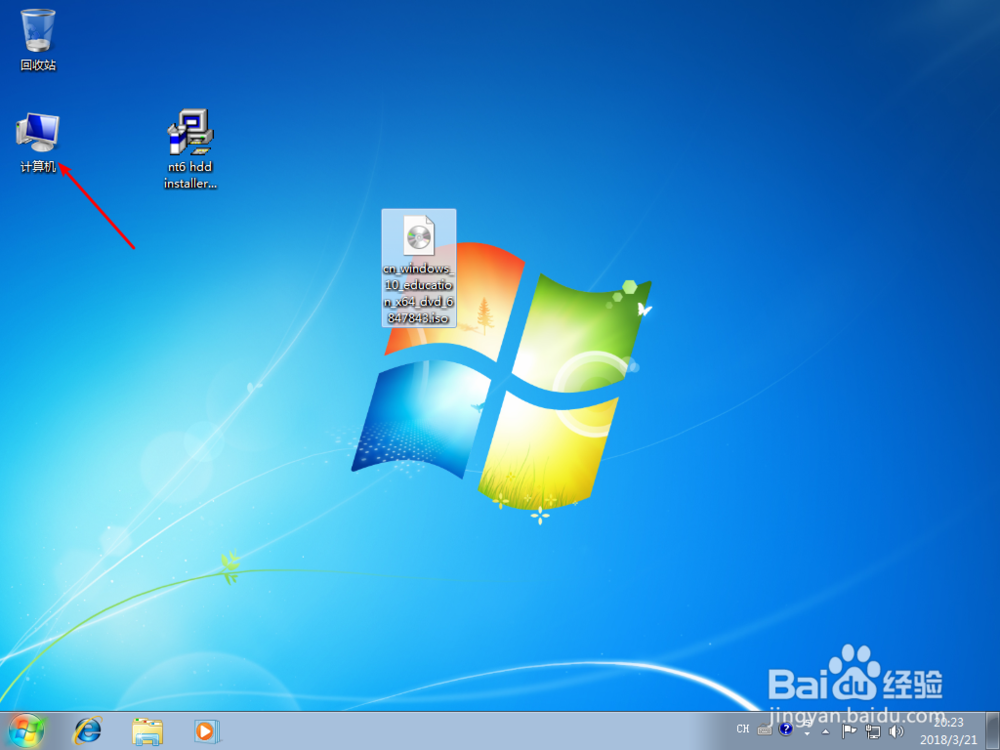Open language bar help question icon
Image resolution: width=1000 pixels, height=750 pixels.
(786, 728)
